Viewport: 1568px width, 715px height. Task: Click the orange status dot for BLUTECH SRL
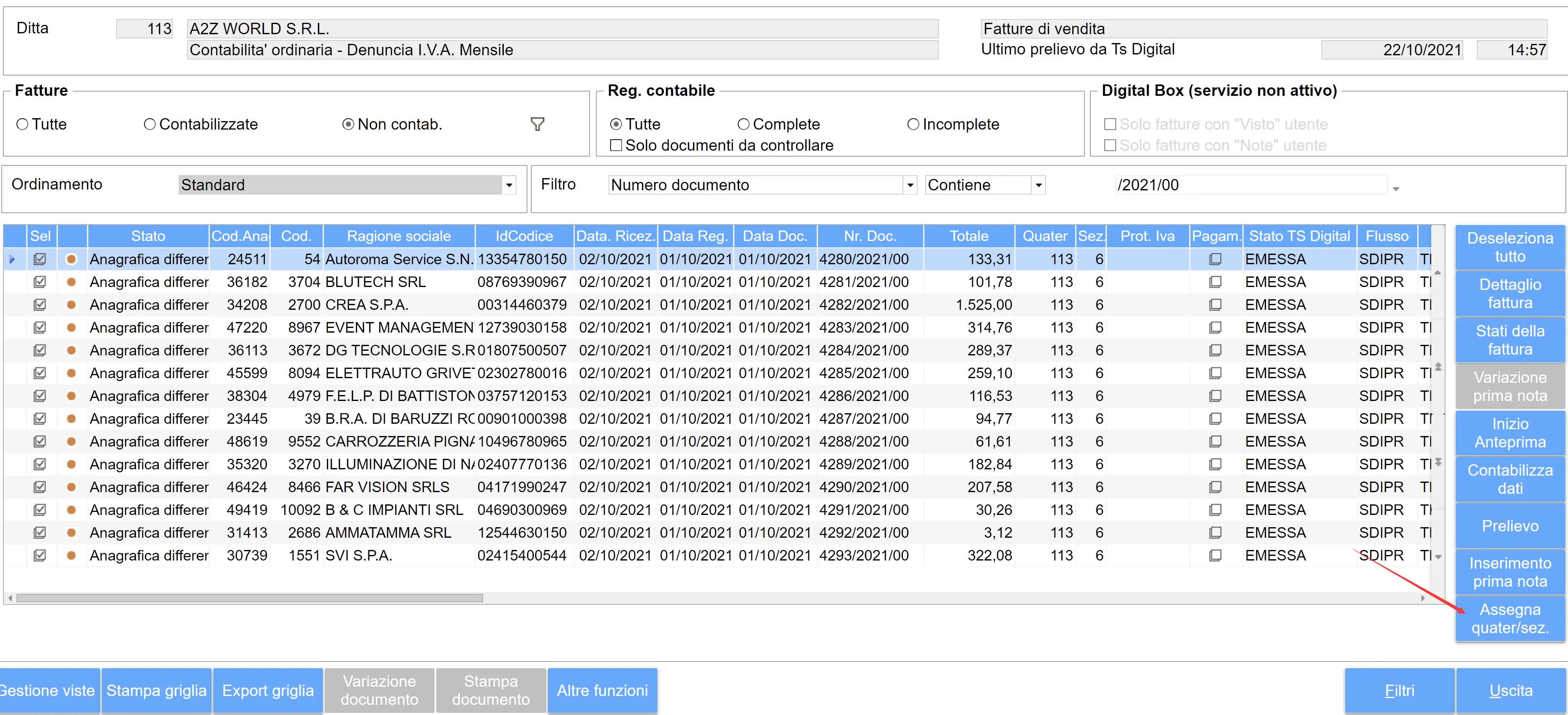[x=71, y=282]
